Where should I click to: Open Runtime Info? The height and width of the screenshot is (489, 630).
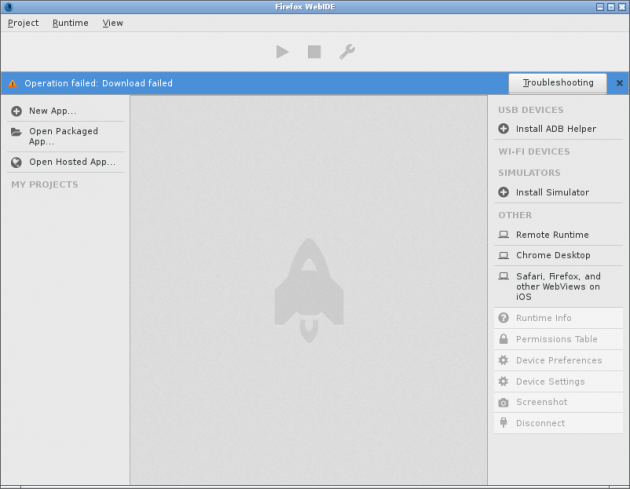pyautogui.click(x=558, y=318)
